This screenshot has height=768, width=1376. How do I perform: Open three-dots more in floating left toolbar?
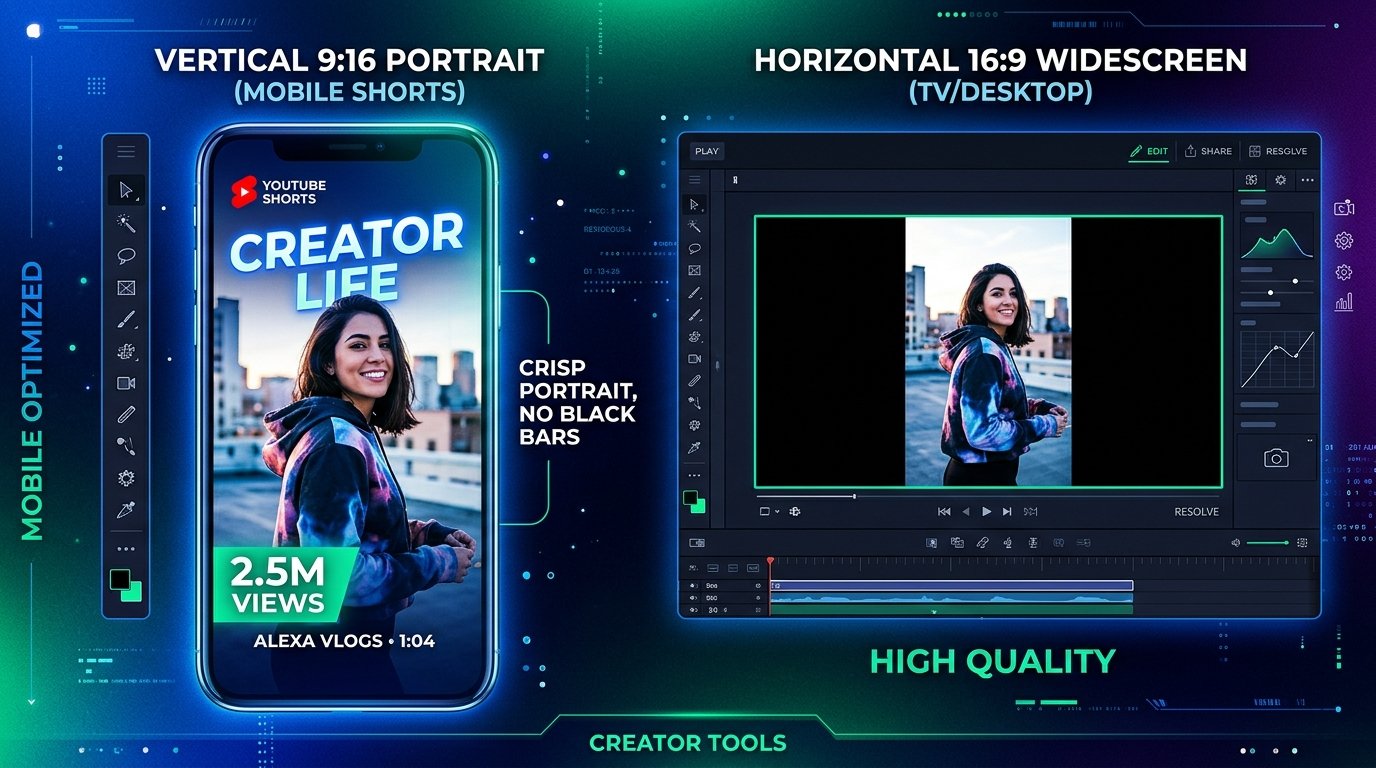coord(126,548)
